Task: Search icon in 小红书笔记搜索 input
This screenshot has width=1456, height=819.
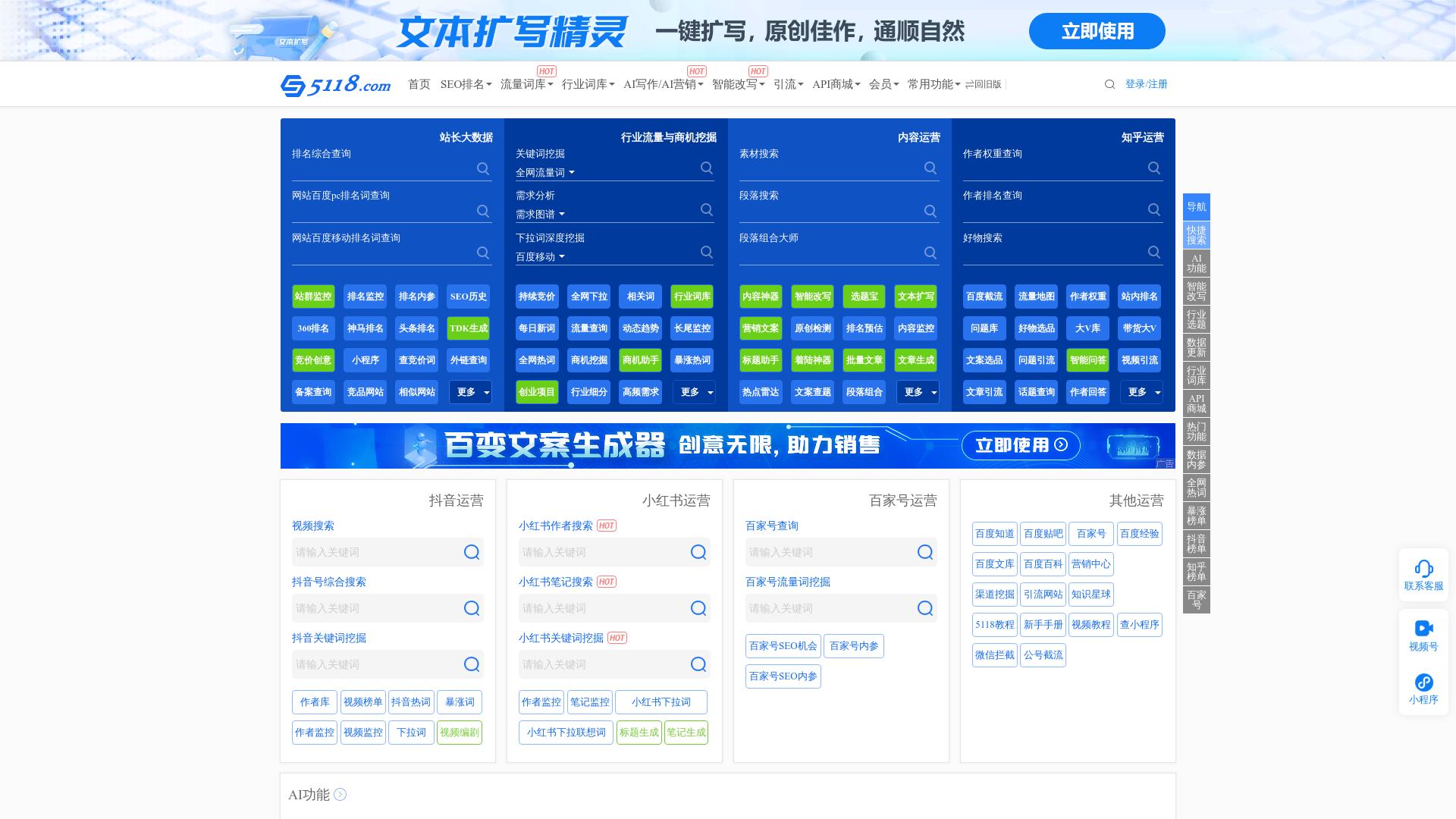Action: 698,608
